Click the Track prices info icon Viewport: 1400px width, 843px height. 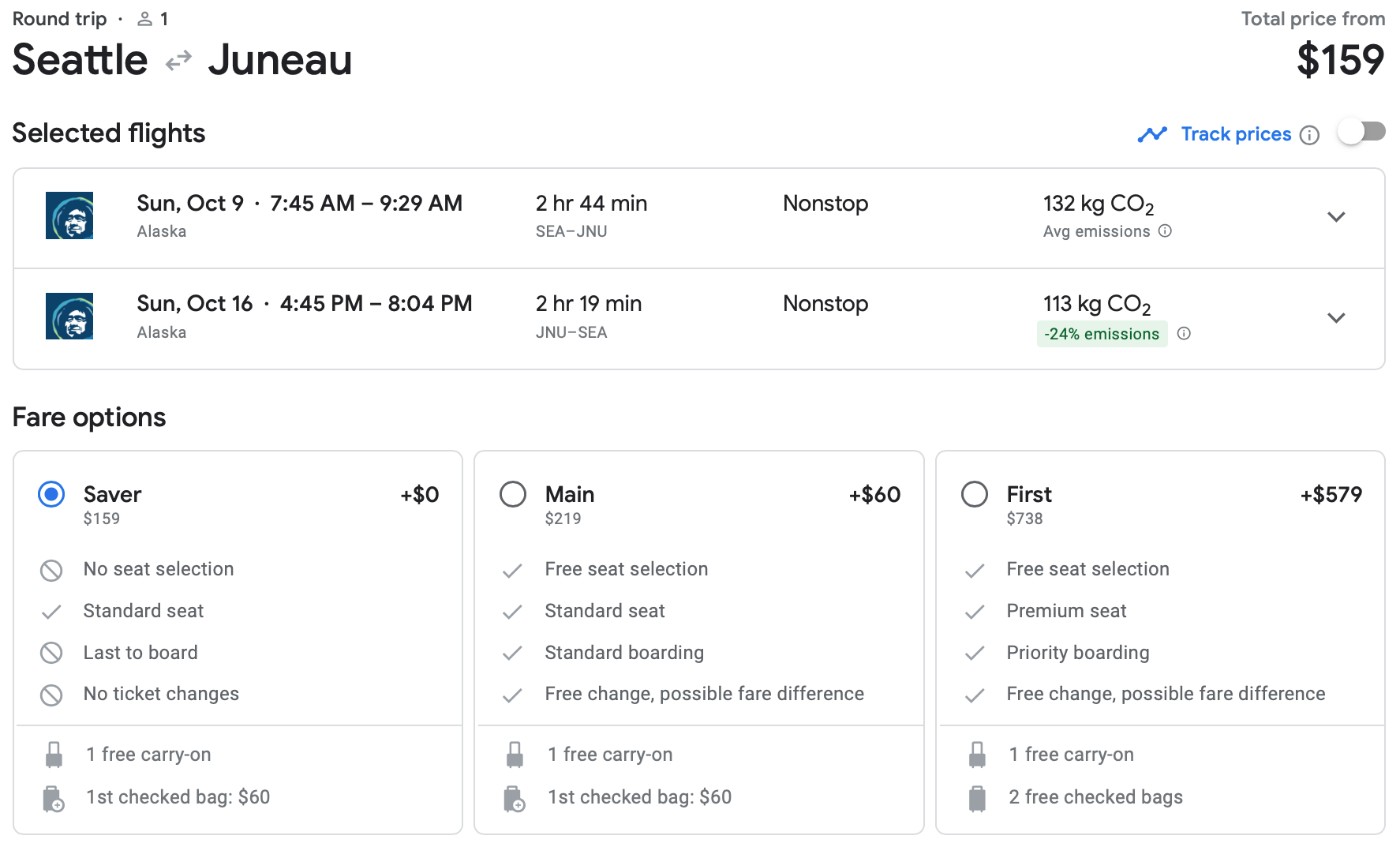1309,135
